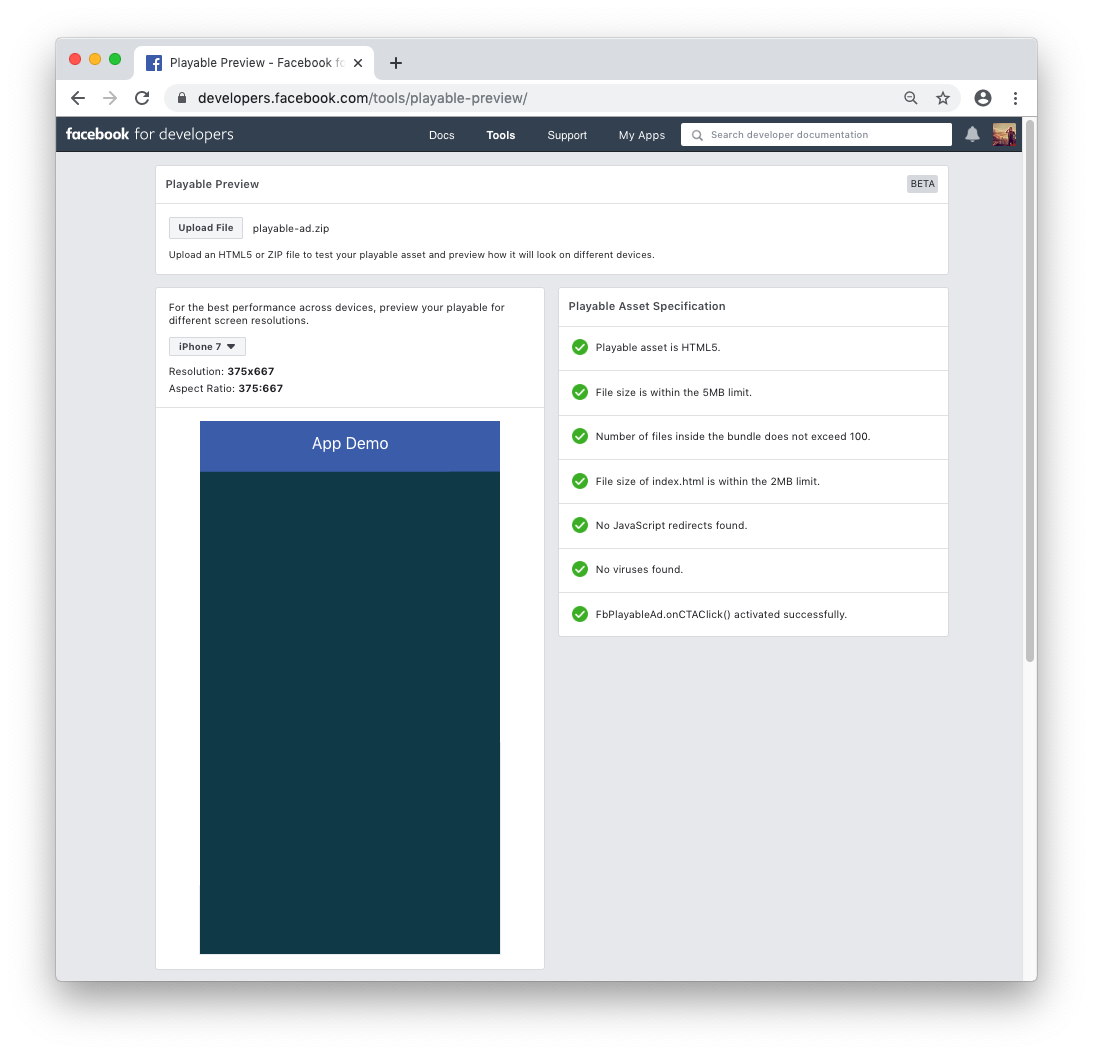Bookmark page with the star icon

943,98
